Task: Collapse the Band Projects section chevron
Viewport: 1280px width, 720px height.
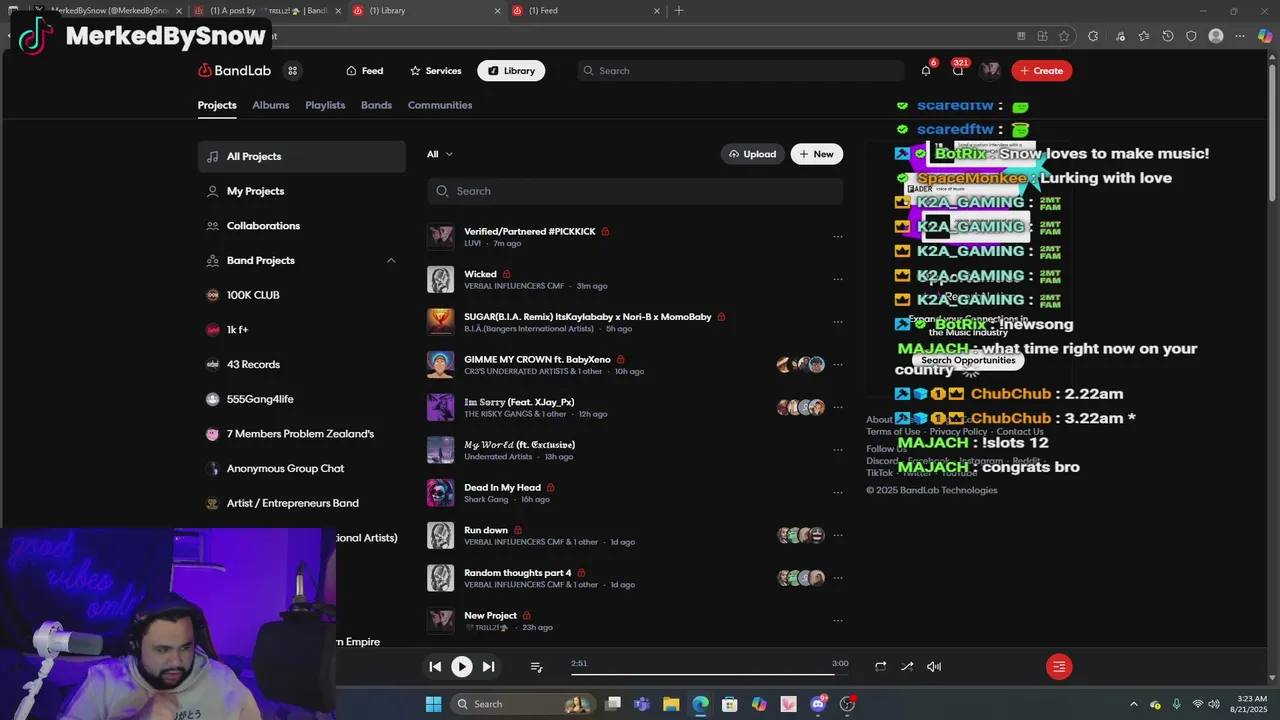Action: point(391,260)
